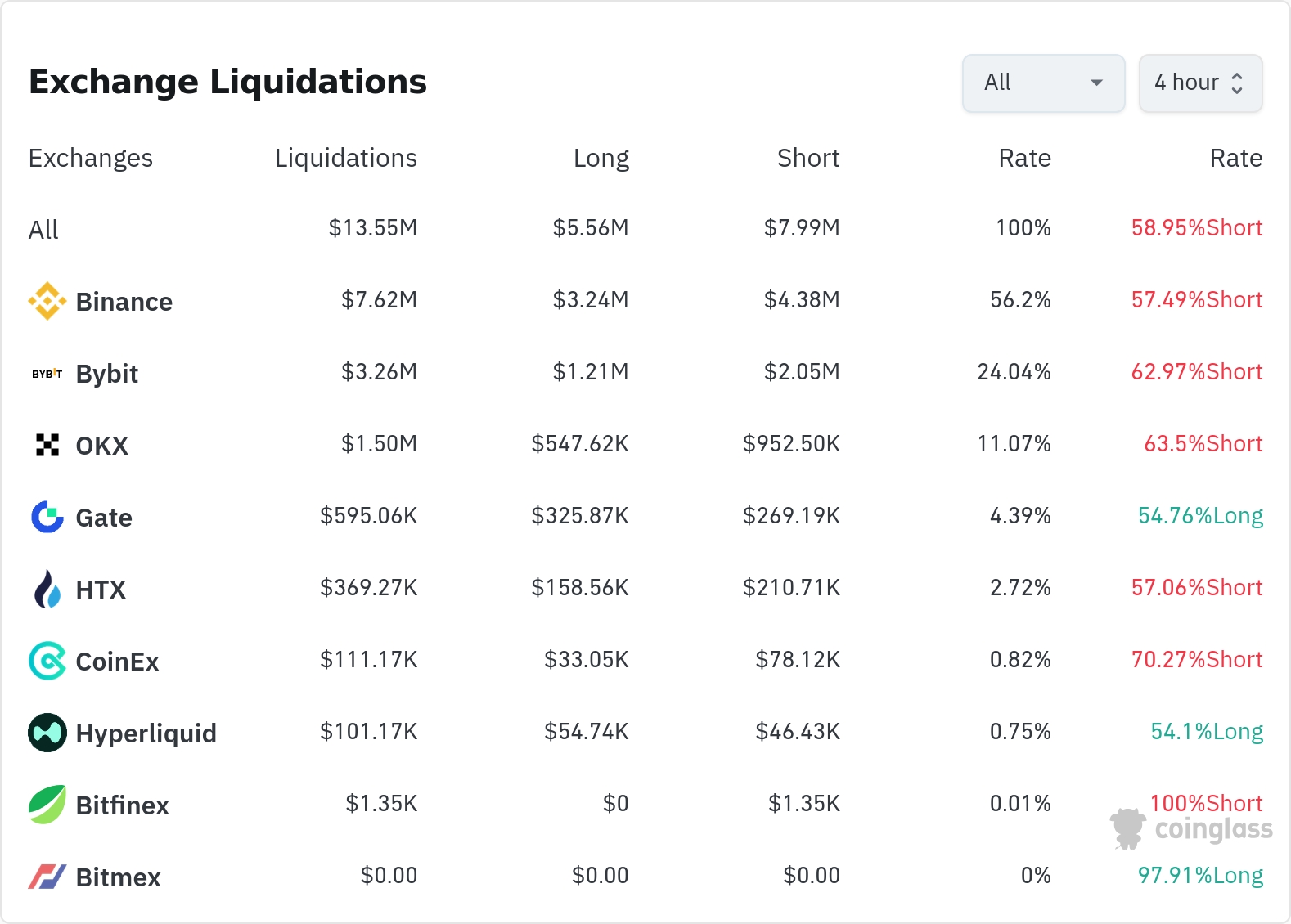Click the HTX flame icon

(x=47, y=589)
